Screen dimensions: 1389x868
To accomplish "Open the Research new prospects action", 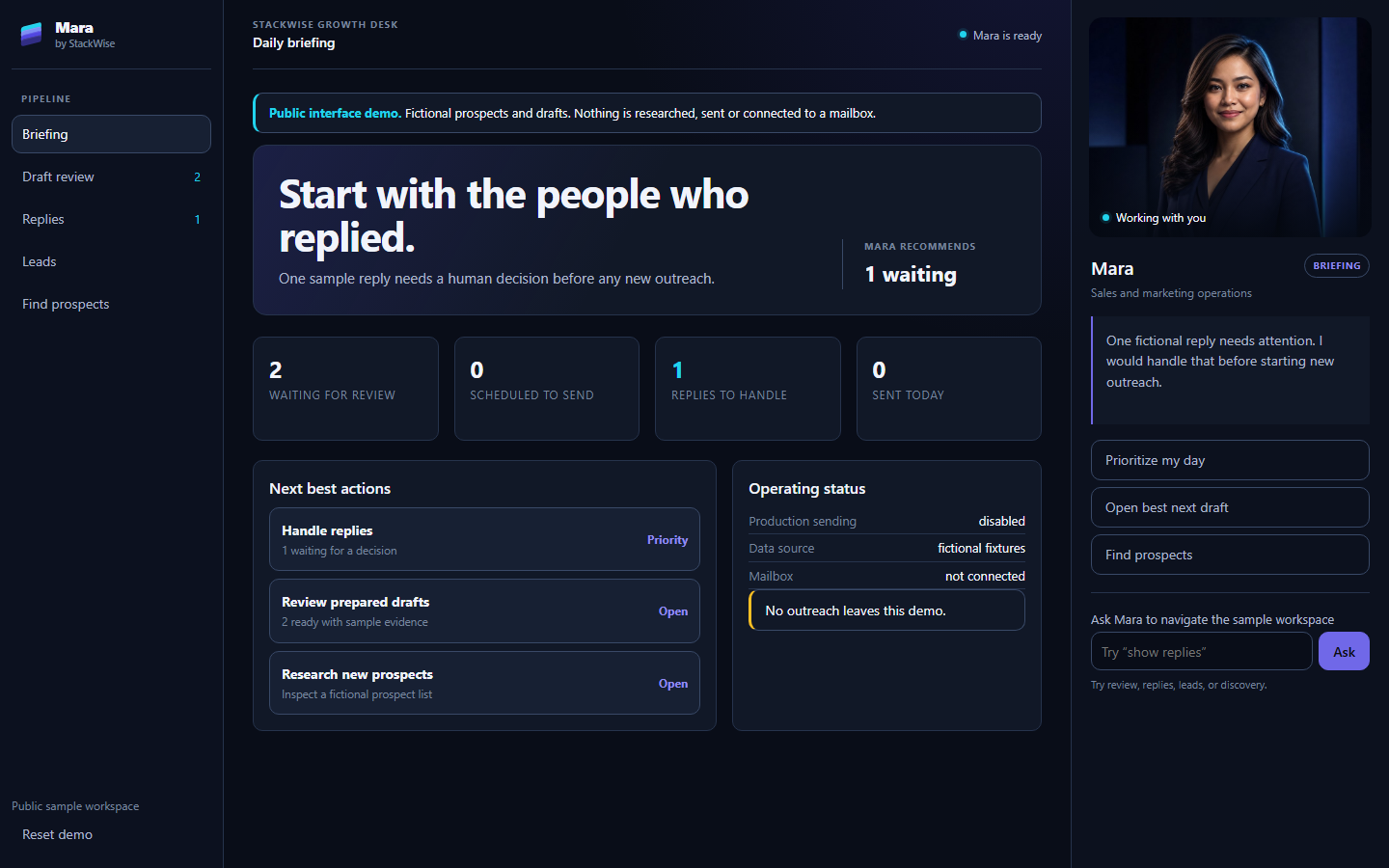I will (484, 683).
